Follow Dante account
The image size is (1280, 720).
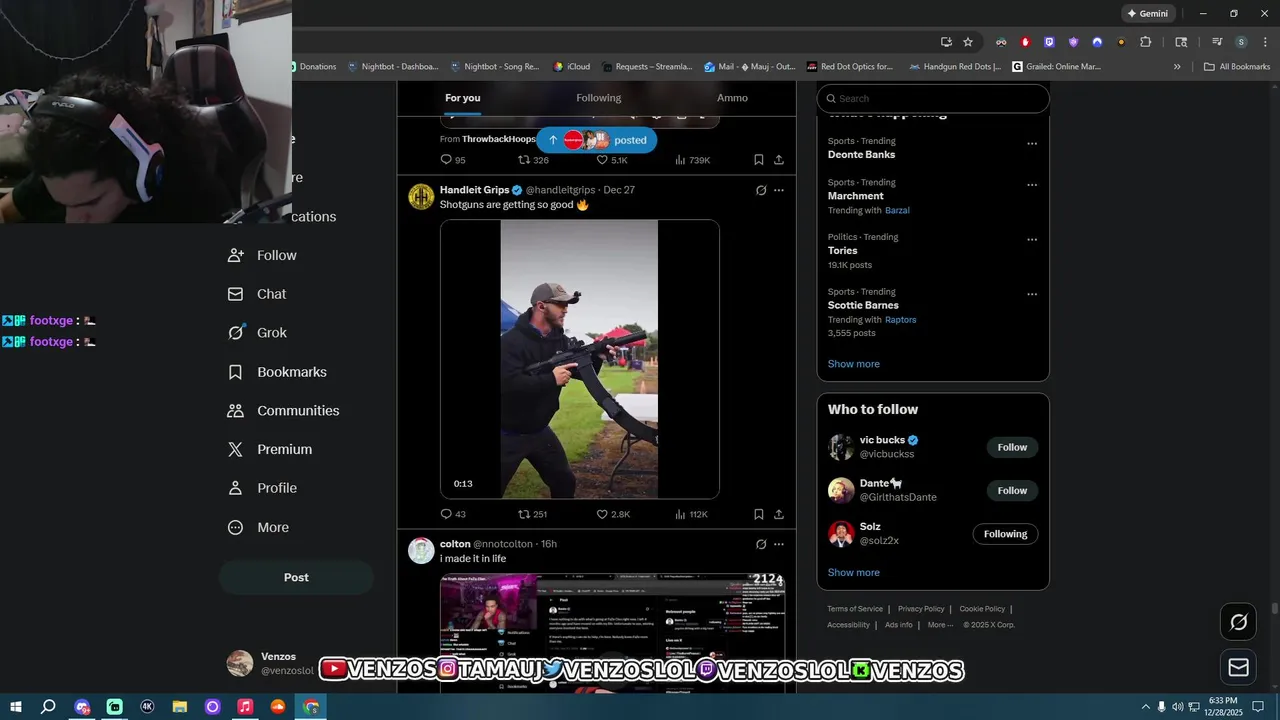(x=1012, y=490)
